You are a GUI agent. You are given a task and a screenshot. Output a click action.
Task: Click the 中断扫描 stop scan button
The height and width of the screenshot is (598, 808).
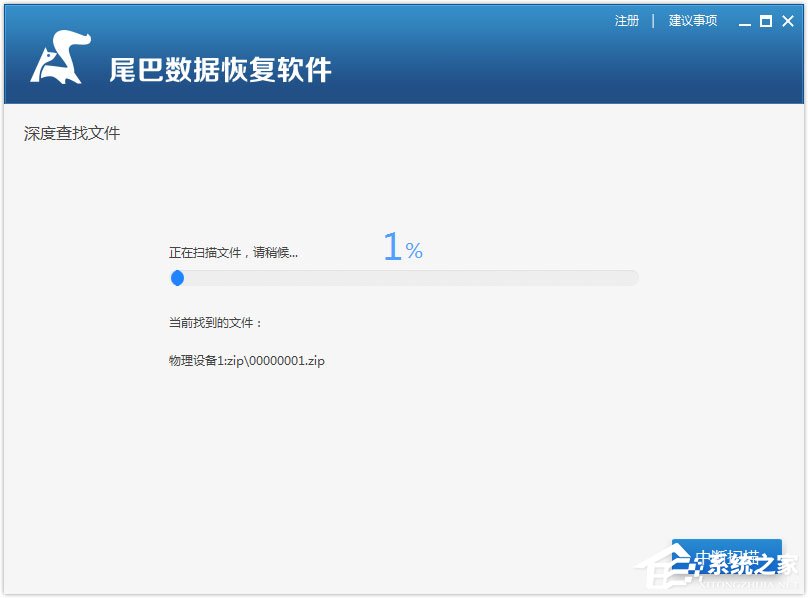(x=727, y=557)
